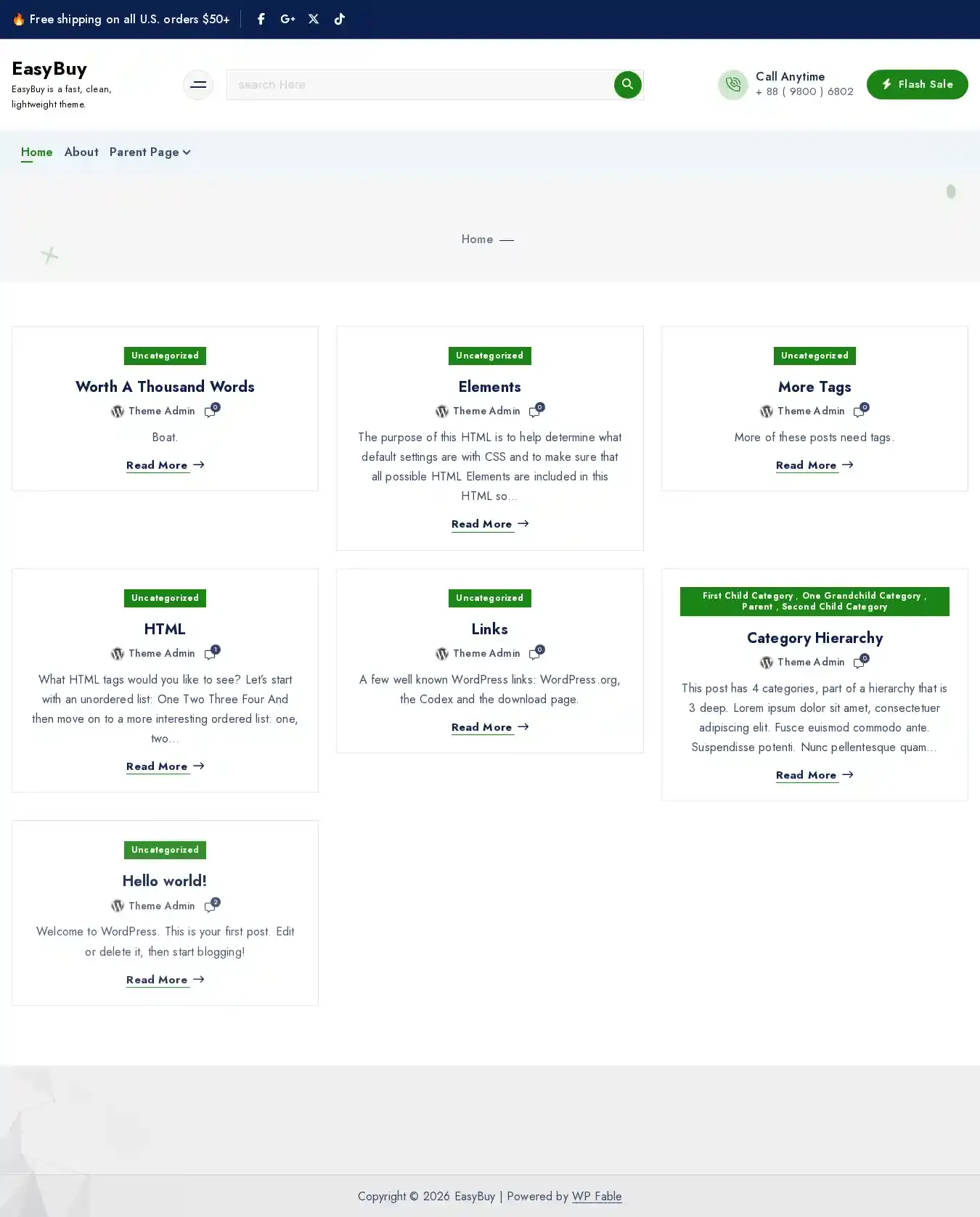Click Read More under Hello world! excerpt
Viewport: 980px width, 1217px height.
click(165, 980)
